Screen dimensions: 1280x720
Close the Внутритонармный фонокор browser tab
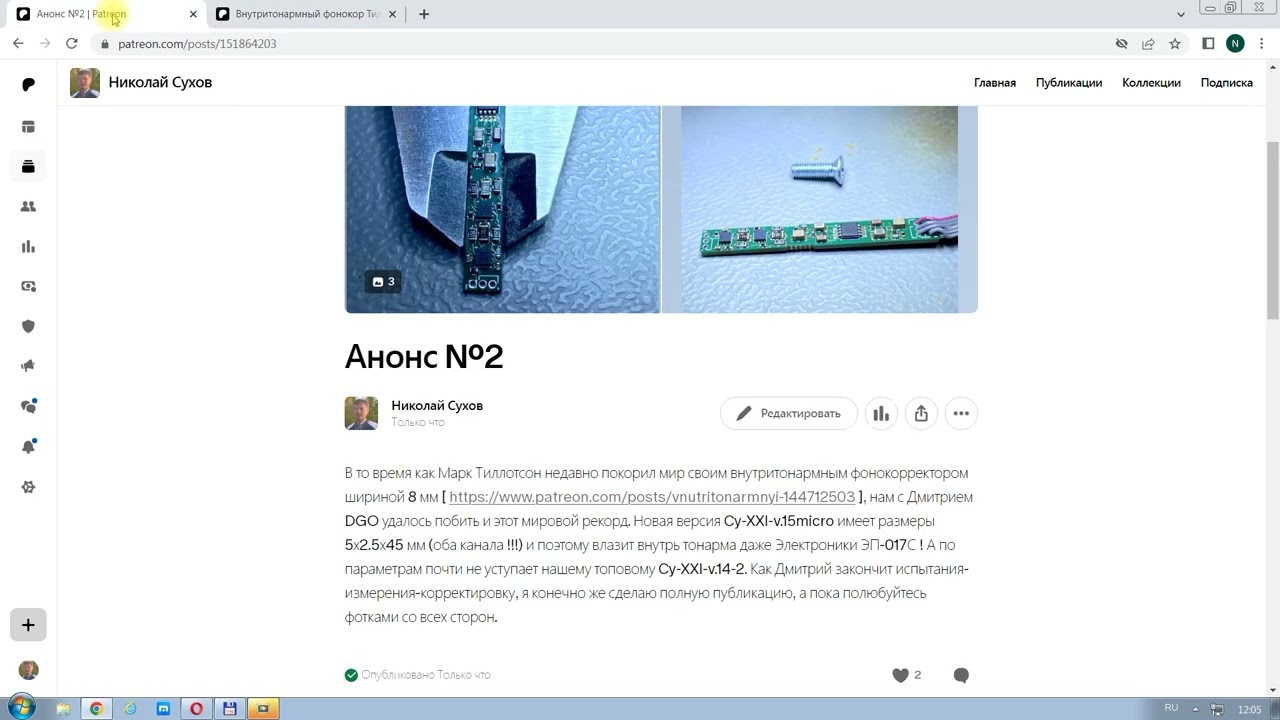(x=393, y=14)
